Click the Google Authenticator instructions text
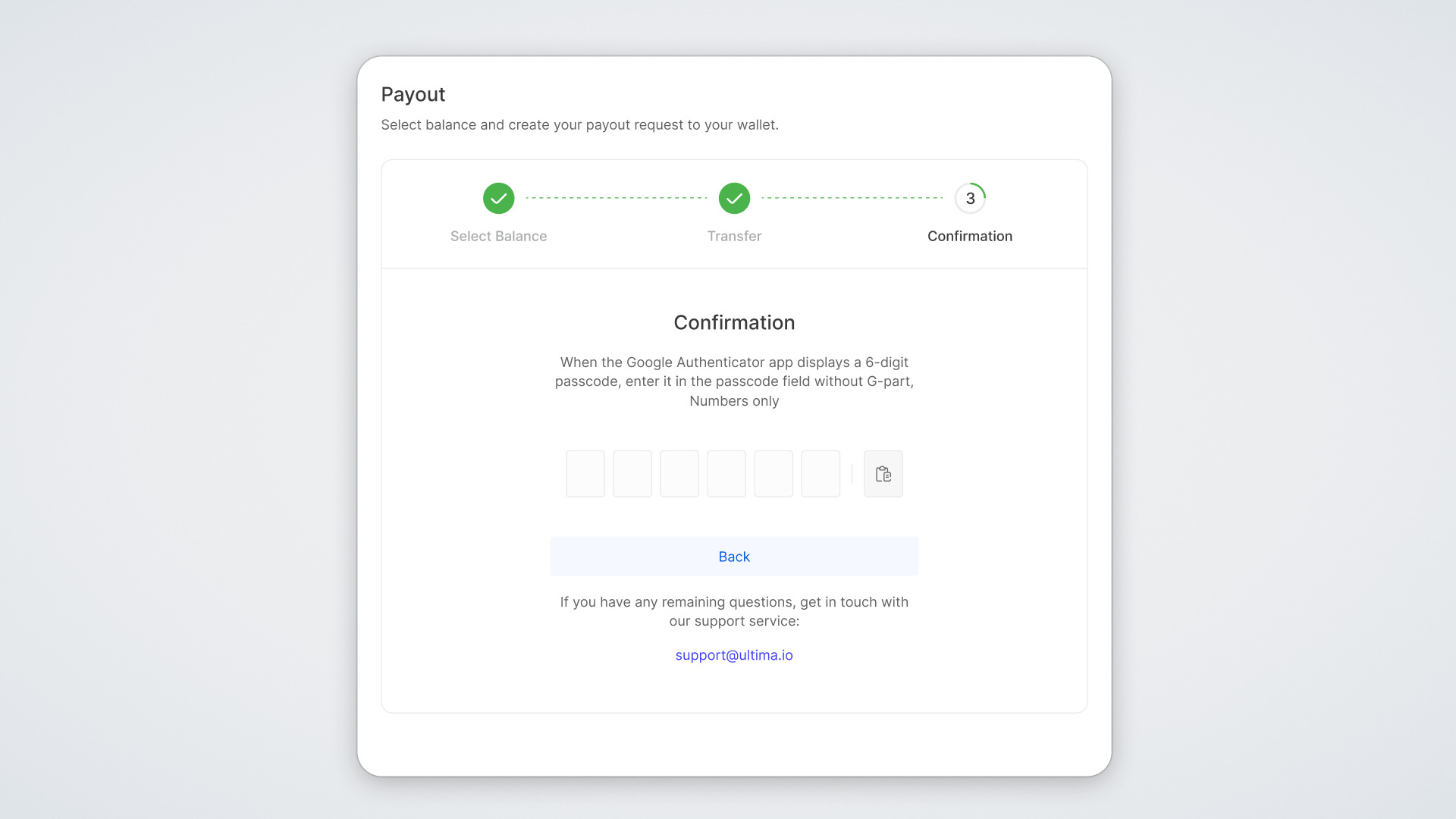 point(734,381)
